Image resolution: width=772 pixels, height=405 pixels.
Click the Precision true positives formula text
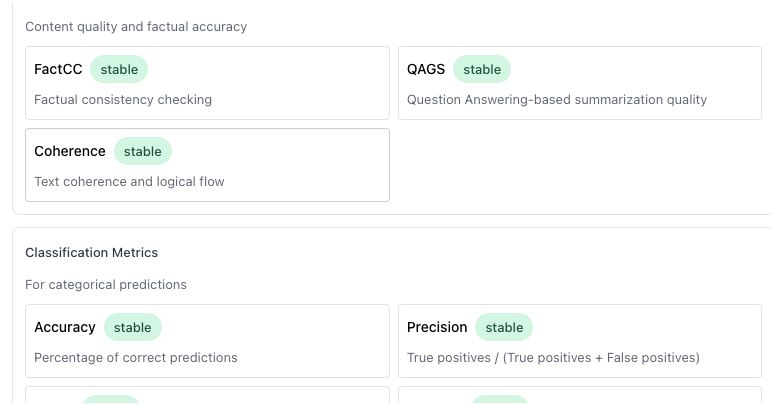pyautogui.click(x=553, y=358)
